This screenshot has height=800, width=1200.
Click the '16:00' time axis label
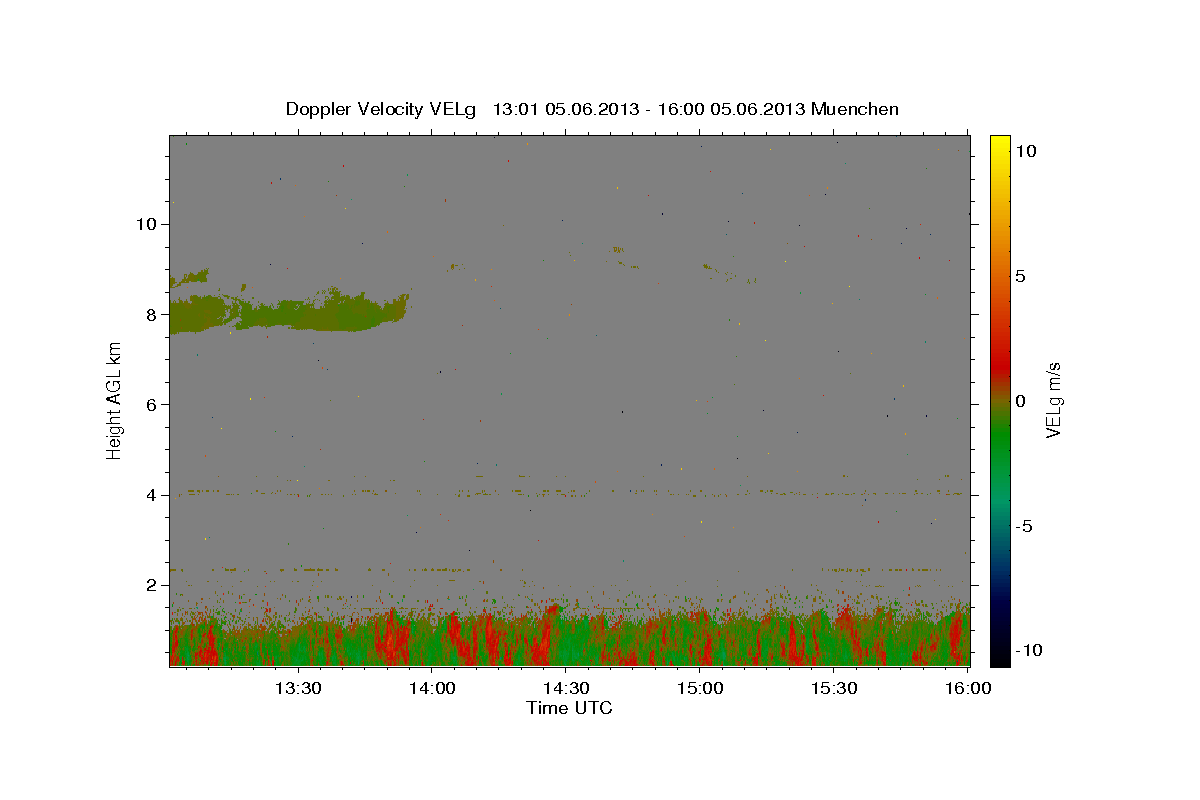point(968,688)
